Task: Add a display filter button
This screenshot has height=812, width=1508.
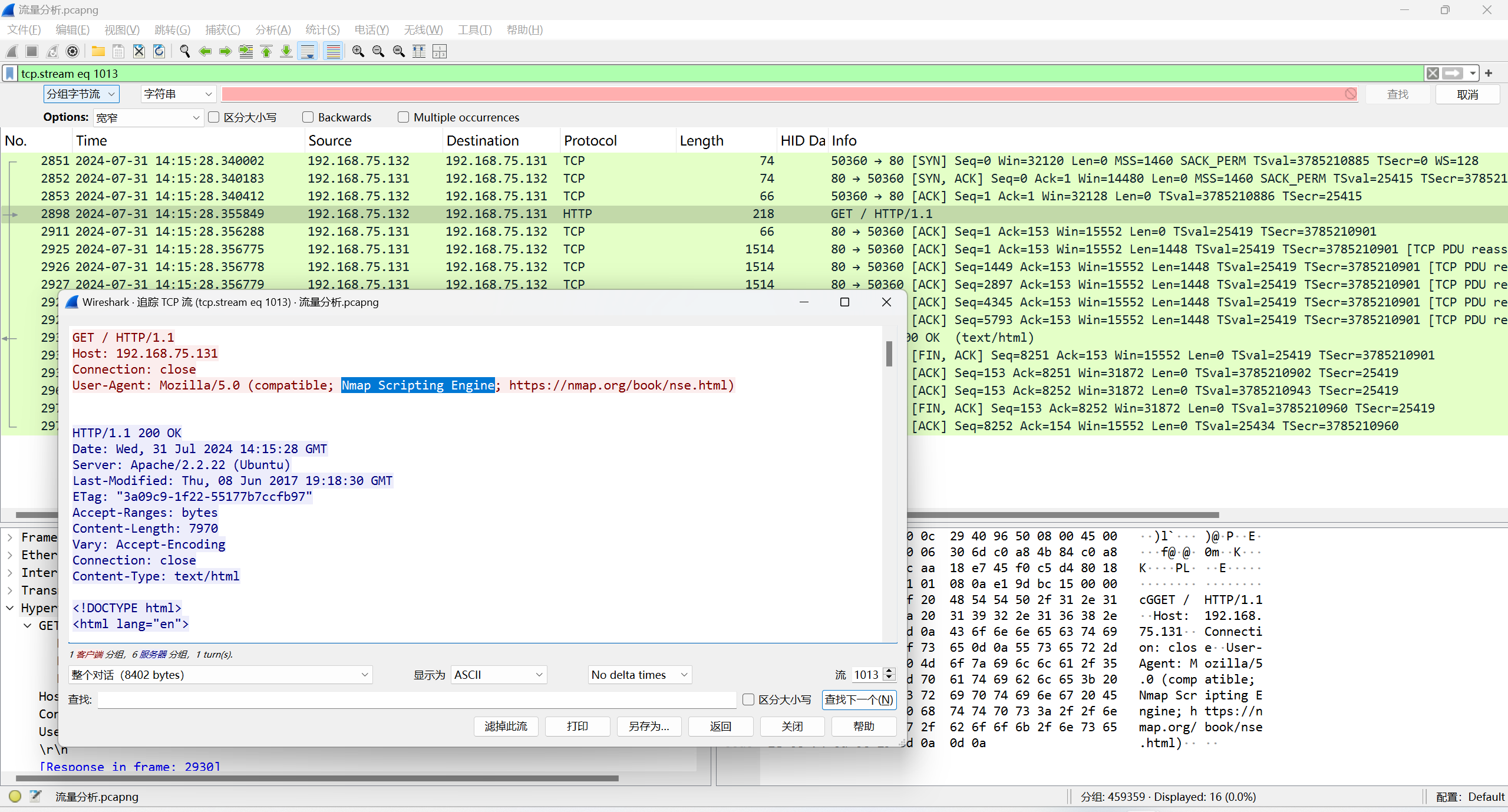Action: click(x=1489, y=74)
